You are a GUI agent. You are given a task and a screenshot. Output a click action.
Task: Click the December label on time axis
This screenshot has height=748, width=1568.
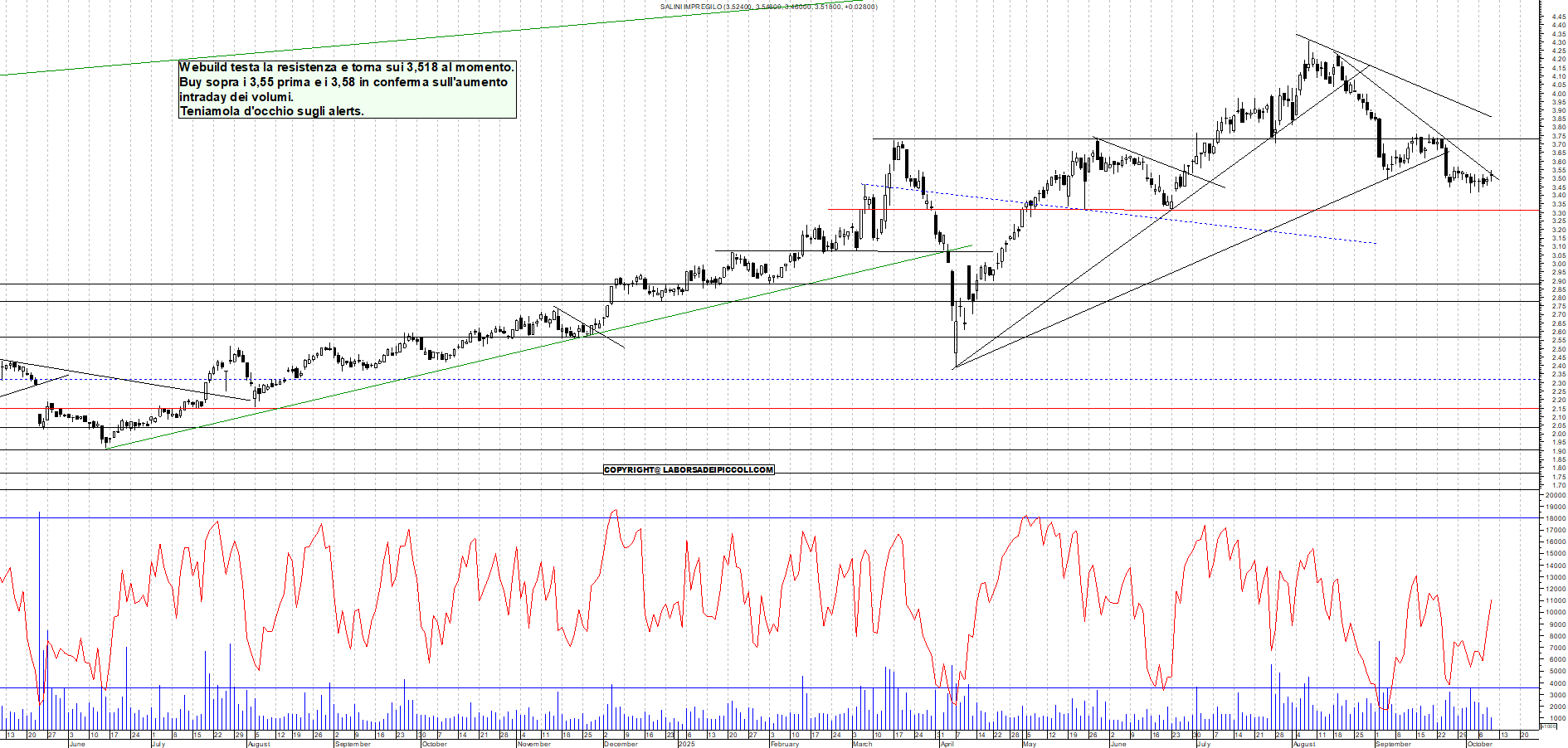tap(621, 744)
